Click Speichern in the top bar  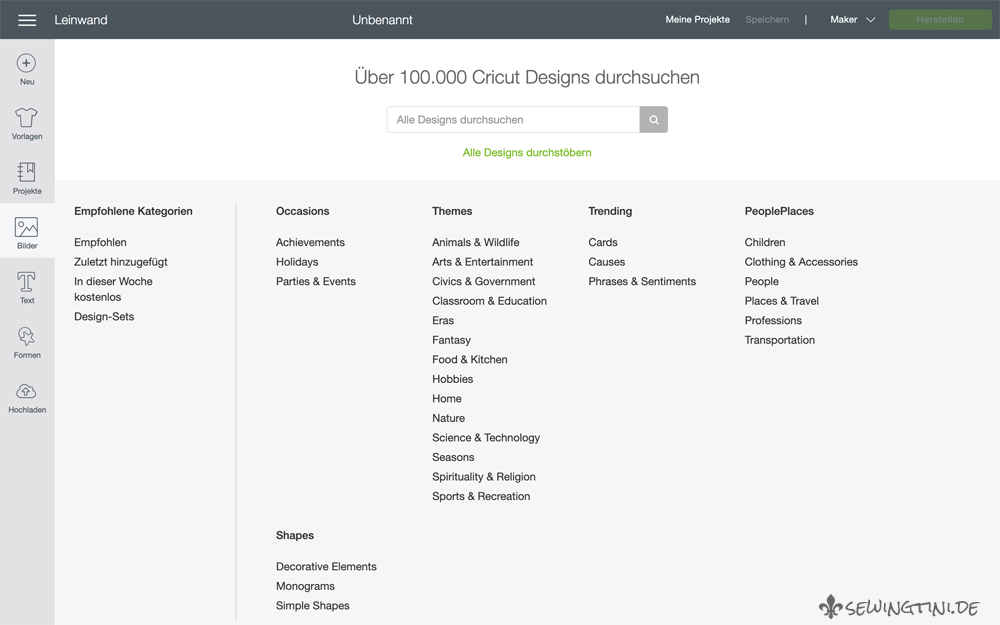tap(767, 20)
